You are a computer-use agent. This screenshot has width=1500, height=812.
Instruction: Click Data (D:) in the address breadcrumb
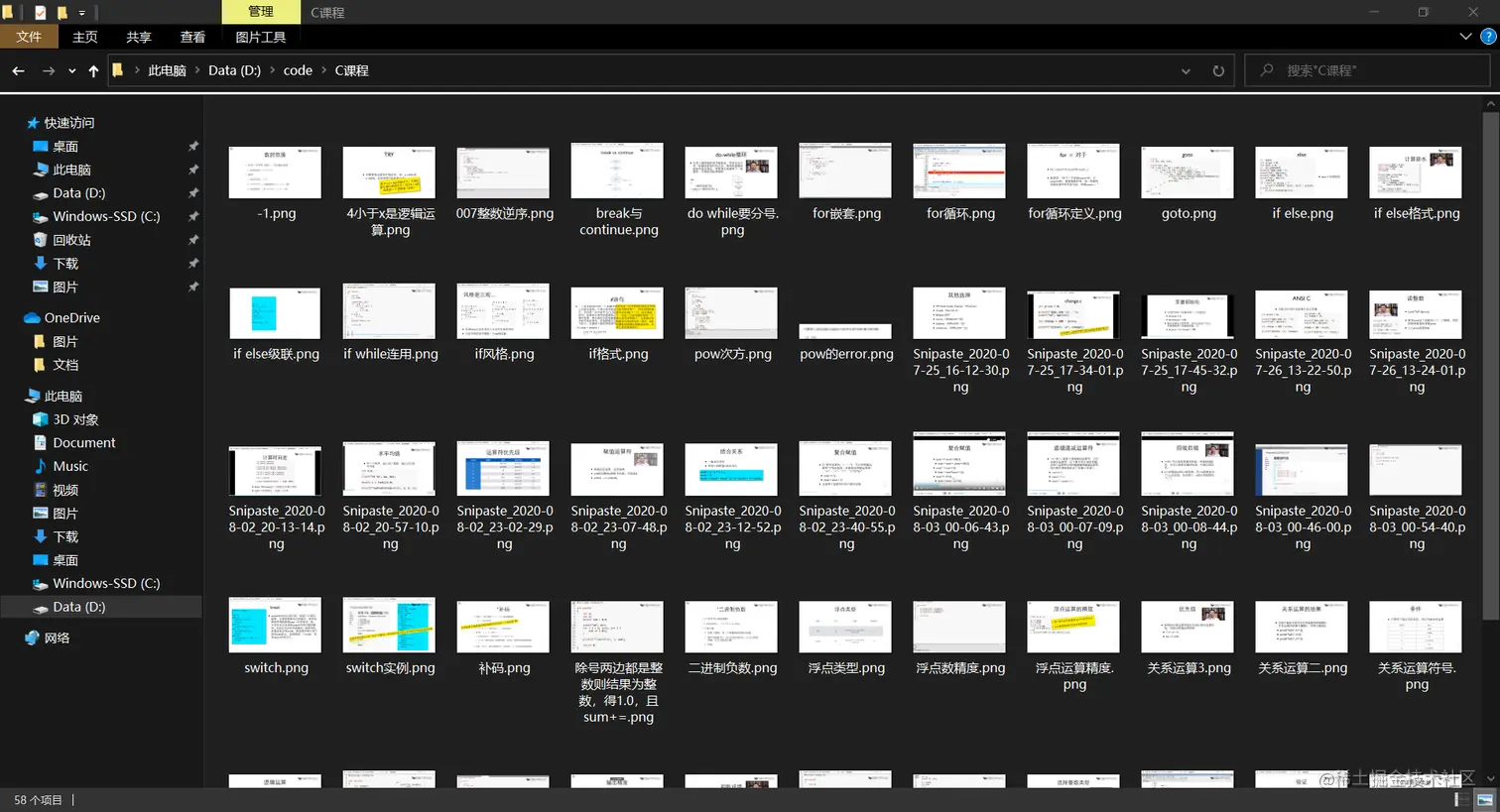(x=234, y=70)
